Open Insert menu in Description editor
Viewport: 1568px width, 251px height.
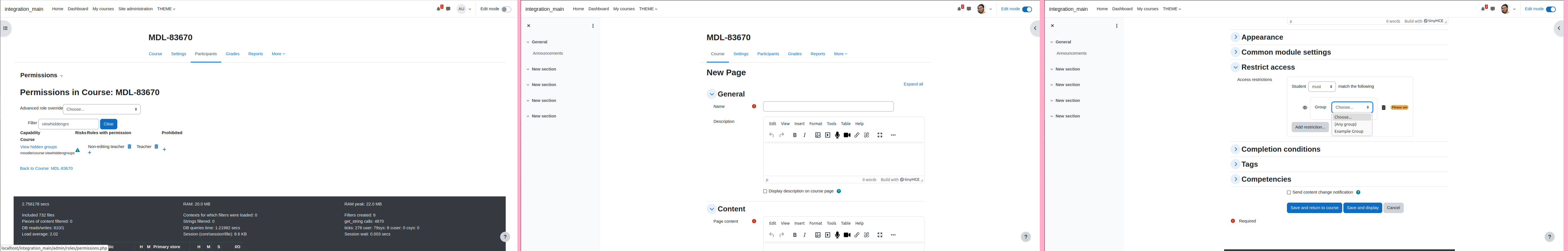(799, 124)
